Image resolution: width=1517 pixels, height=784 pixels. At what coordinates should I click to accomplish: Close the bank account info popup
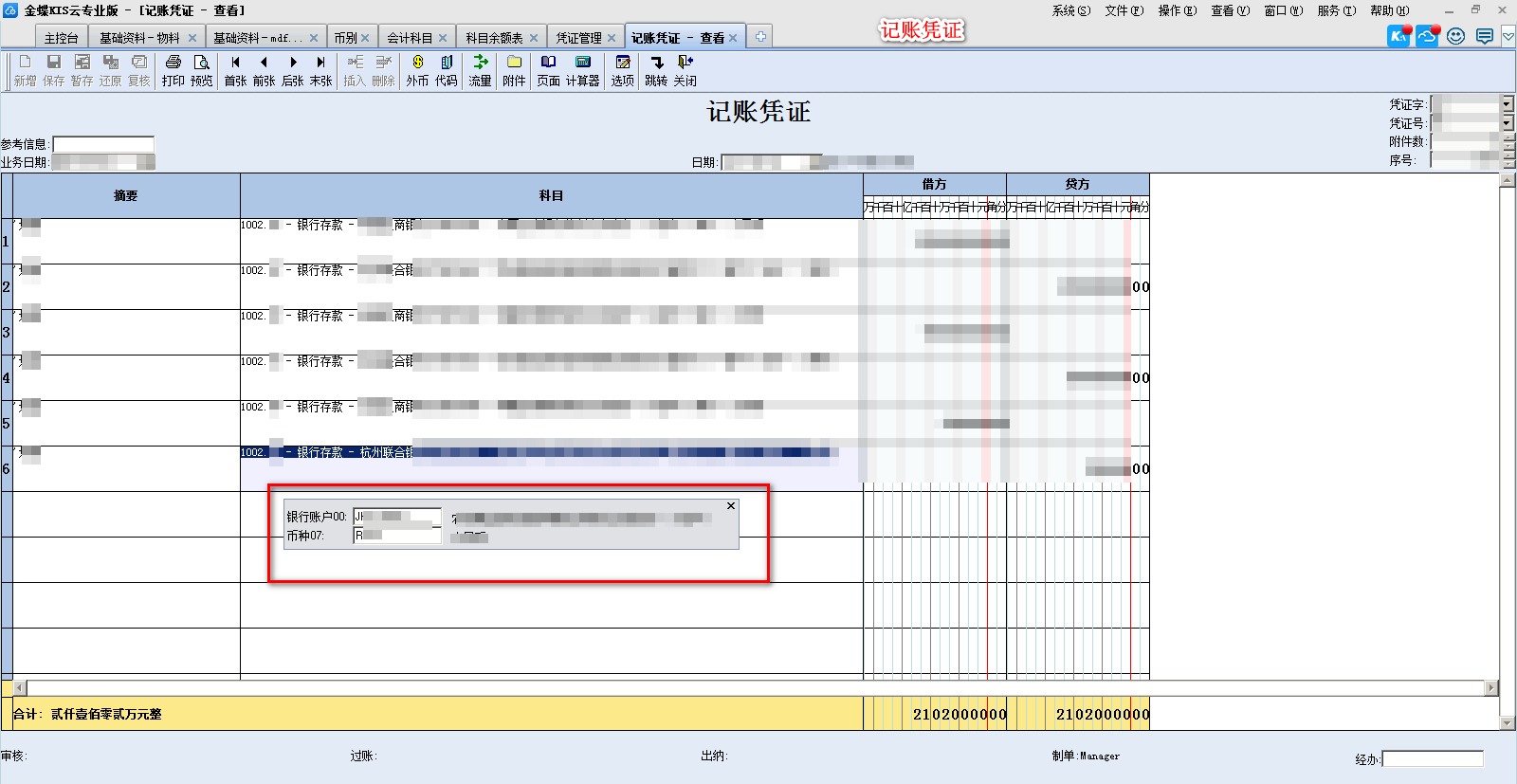tap(731, 506)
